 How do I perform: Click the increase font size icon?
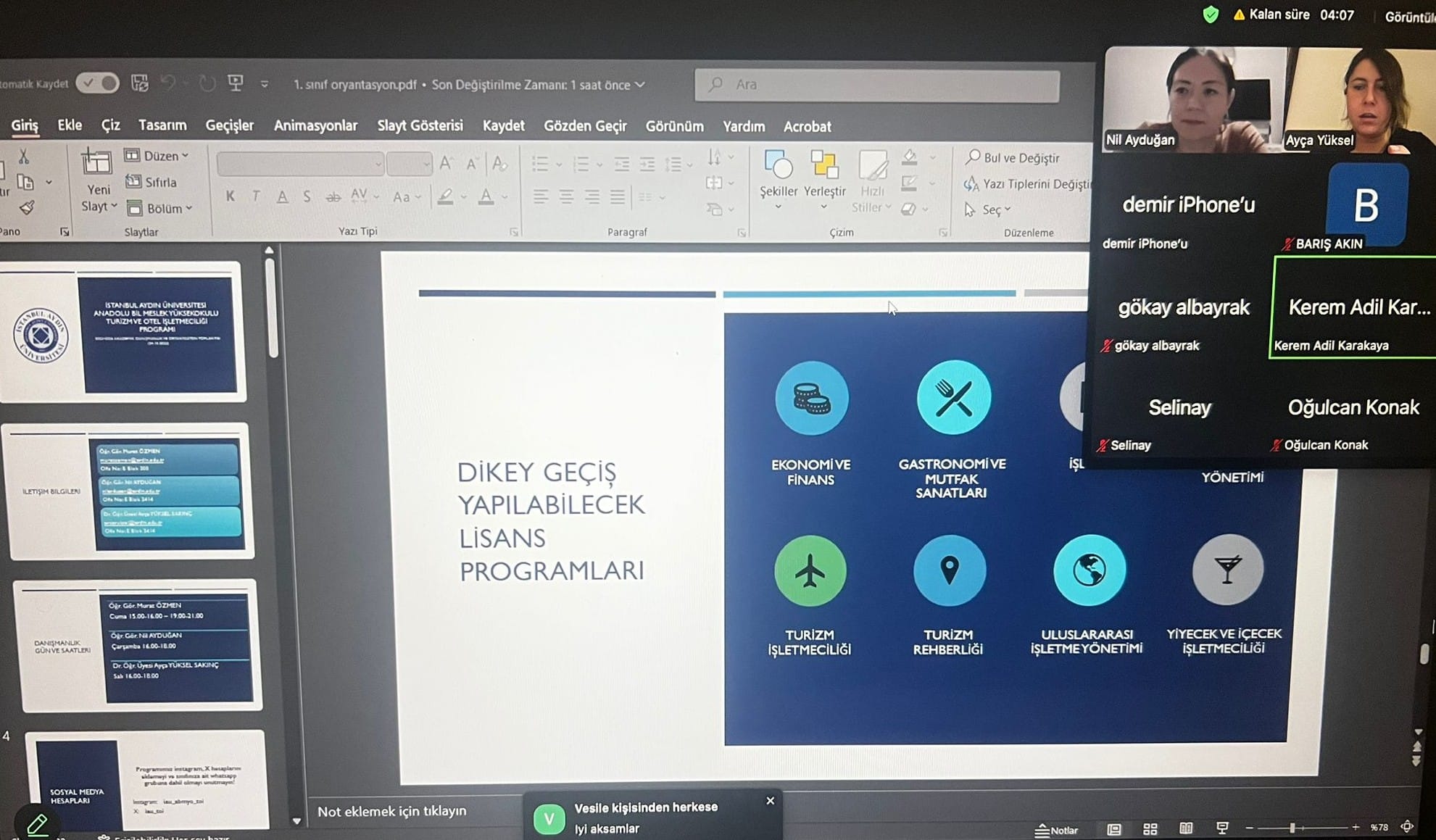tap(446, 164)
